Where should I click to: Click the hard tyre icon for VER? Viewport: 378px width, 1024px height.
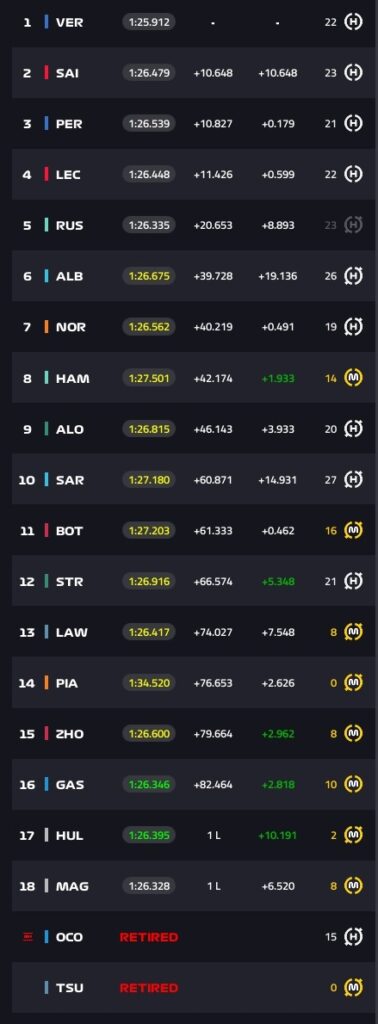[x=353, y=22]
